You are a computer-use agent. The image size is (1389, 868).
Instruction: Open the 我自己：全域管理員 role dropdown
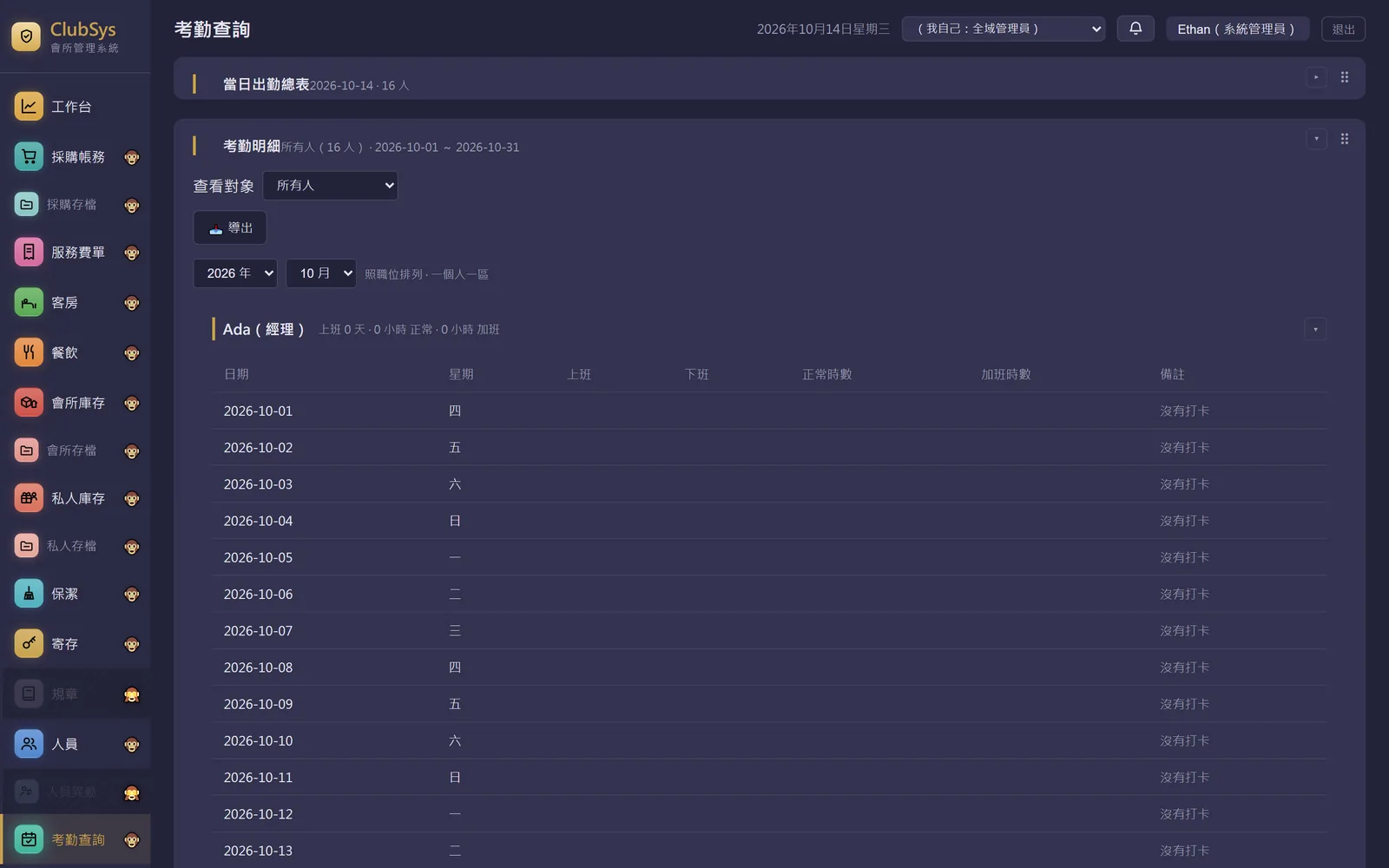click(x=1004, y=29)
